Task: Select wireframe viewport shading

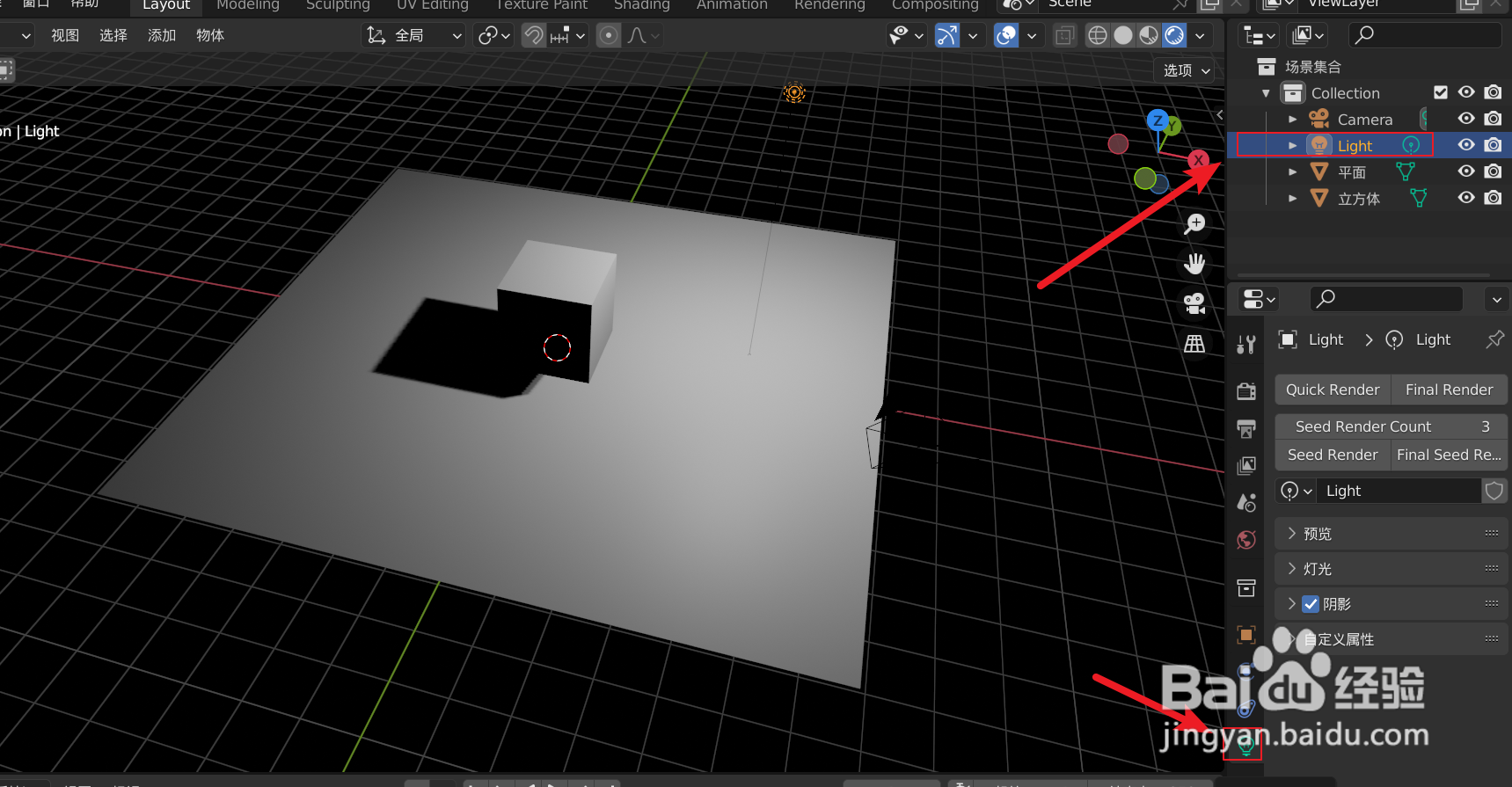Action: (1098, 35)
